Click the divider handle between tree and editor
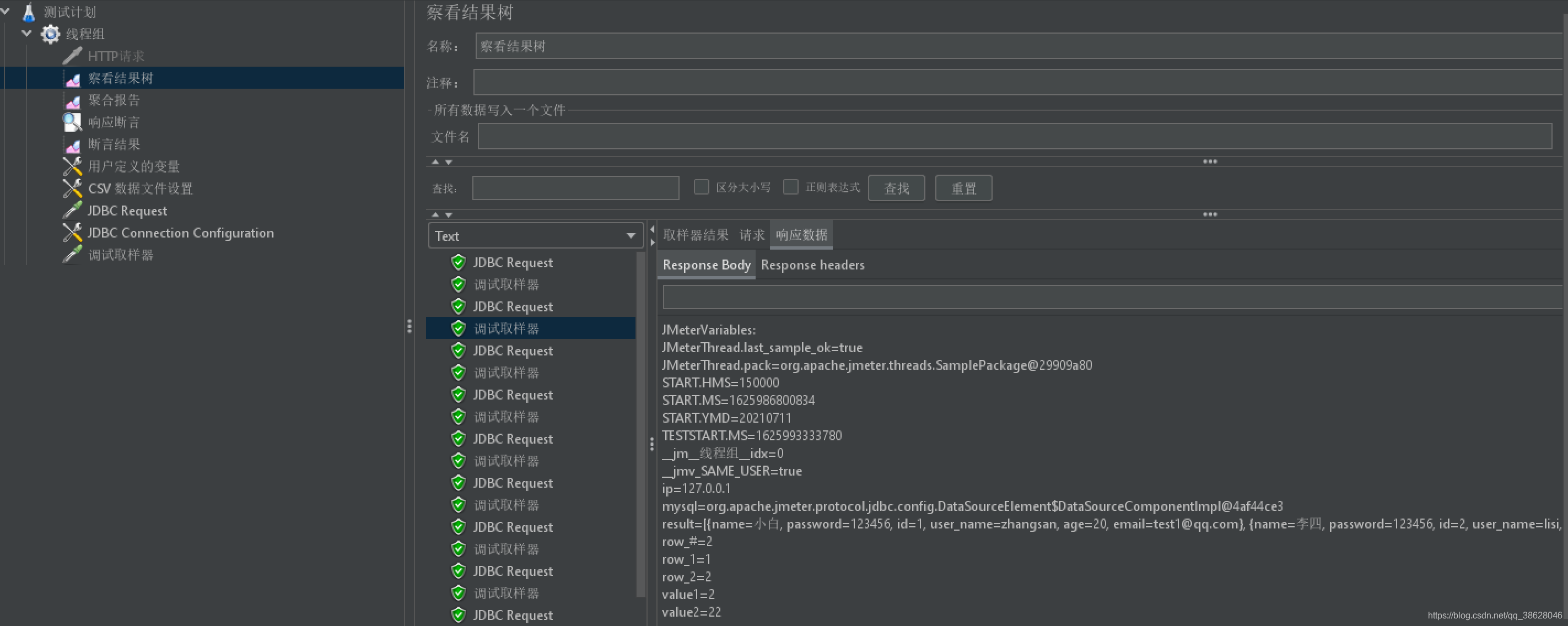Image resolution: width=1568 pixels, height=626 pixels. pos(409,327)
